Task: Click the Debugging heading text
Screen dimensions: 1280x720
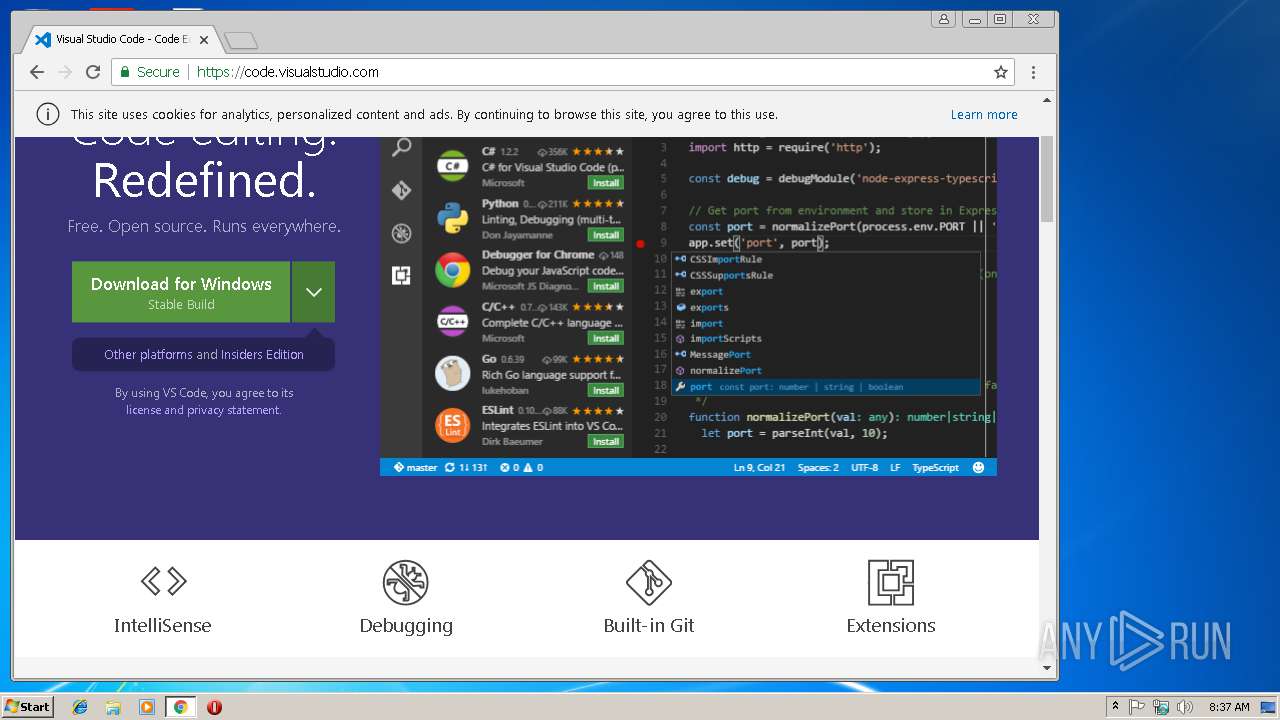Action: click(406, 626)
